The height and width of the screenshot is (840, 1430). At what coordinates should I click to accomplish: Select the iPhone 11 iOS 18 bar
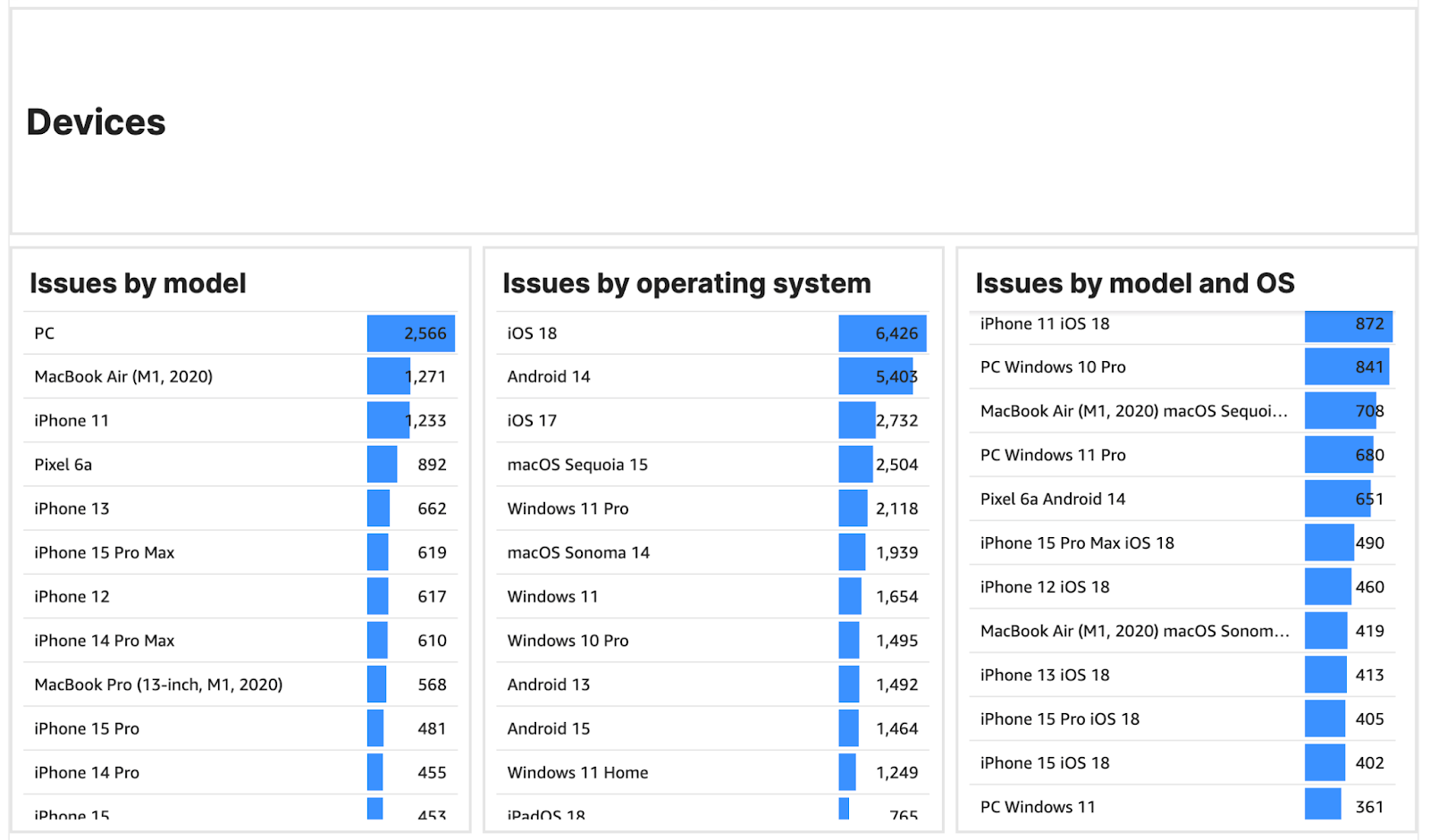click(1348, 323)
